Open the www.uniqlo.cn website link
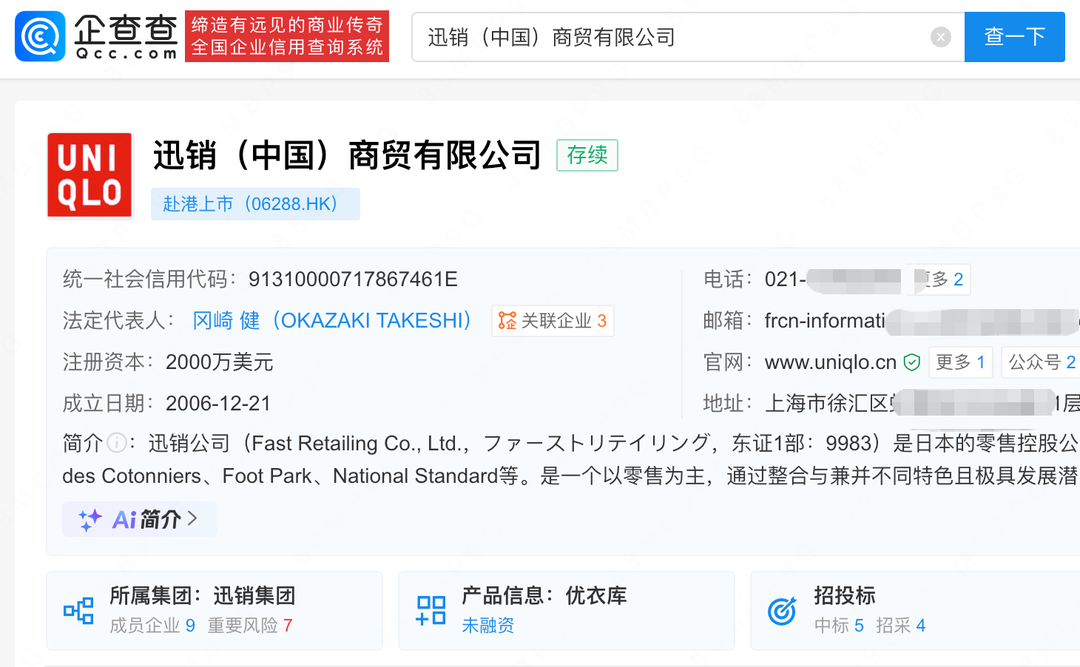Image resolution: width=1080 pixels, height=667 pixels. click(830, 362)
